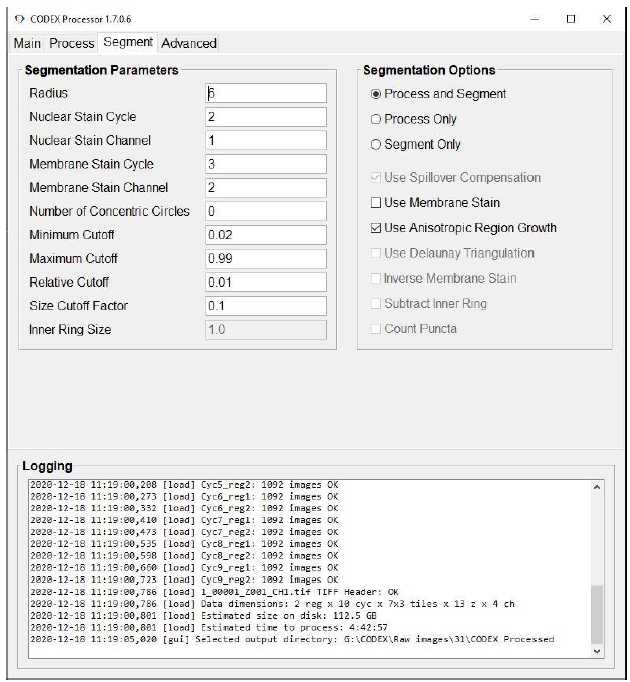This screenshot has width=630, height=682.
Task: Click the Inner Ring Size field
Action: click(266, 330)
